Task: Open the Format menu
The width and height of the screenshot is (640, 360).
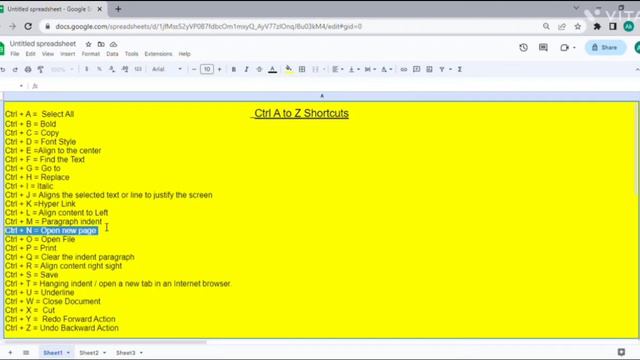Action: pos(91,54)
